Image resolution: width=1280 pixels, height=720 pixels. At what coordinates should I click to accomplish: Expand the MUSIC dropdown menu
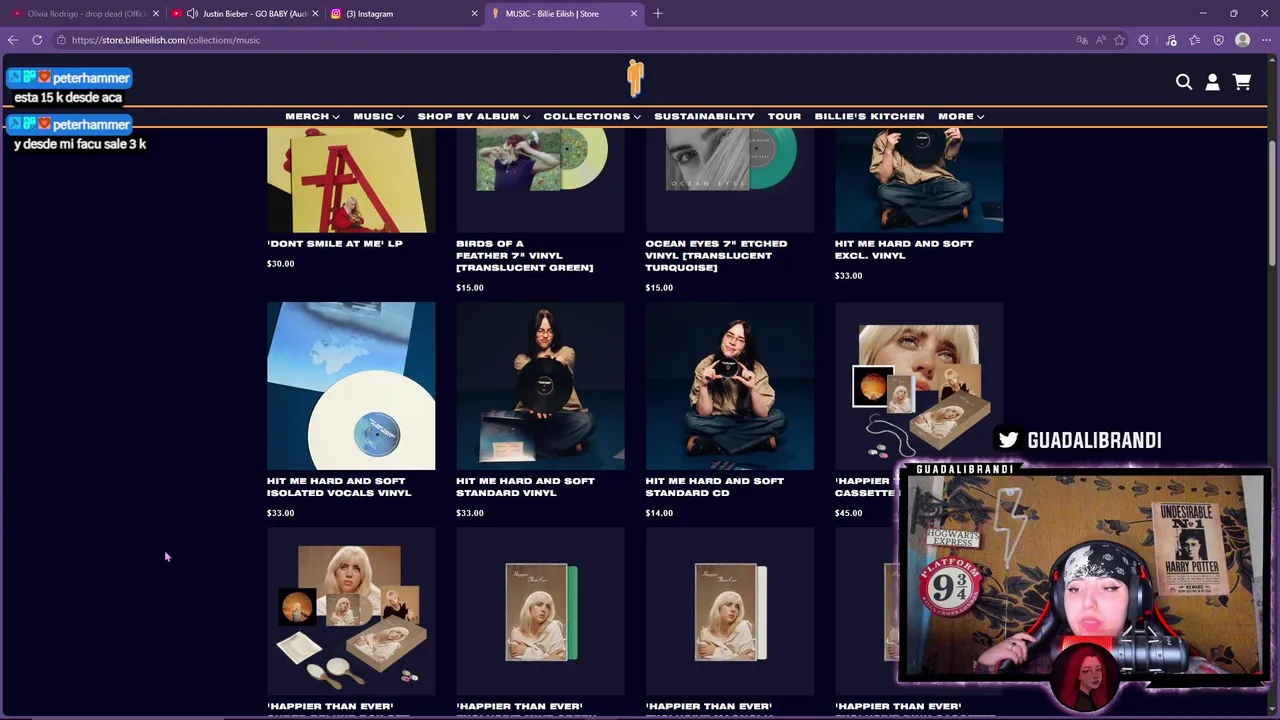pyautogui.click(x=378, y=117)
